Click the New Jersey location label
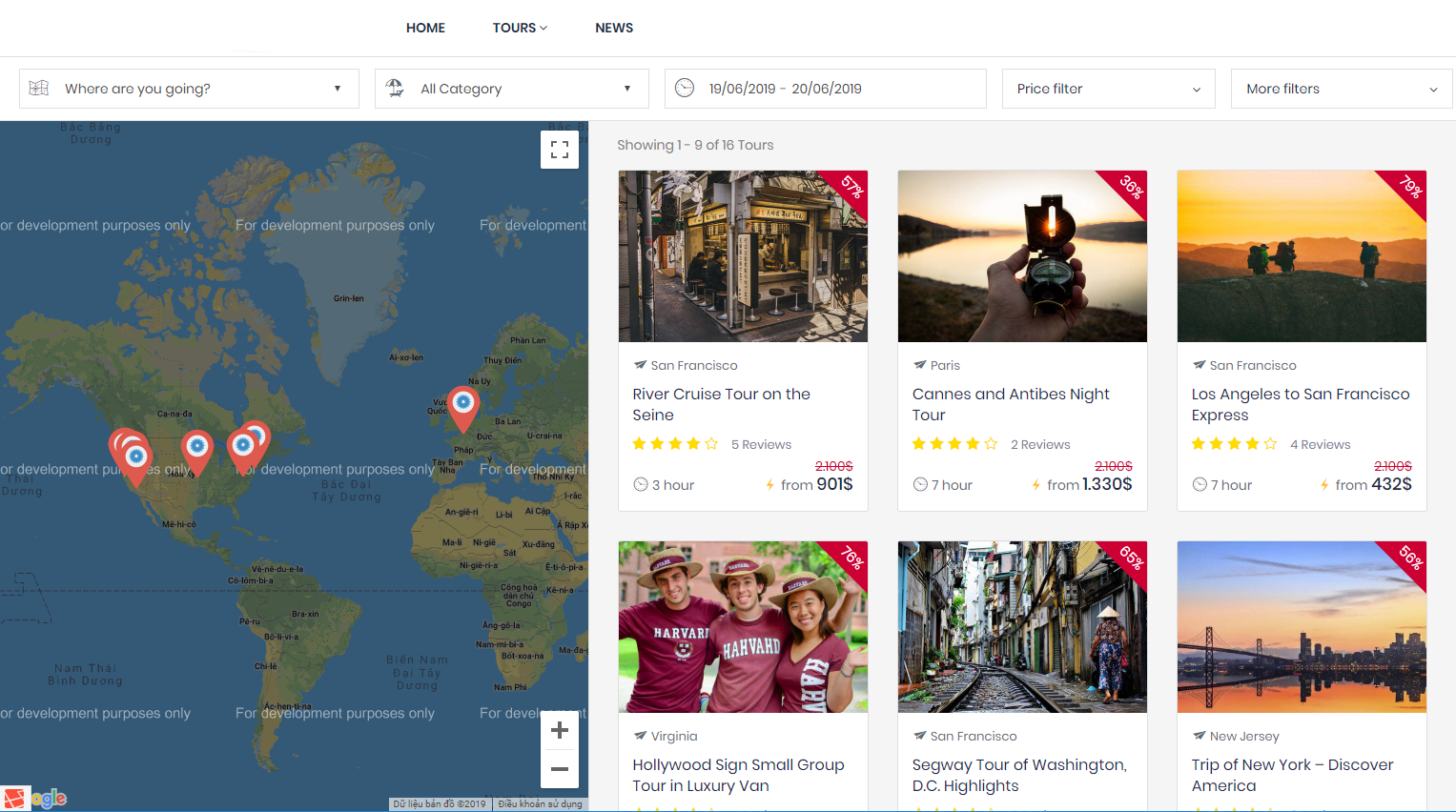Screen dimensions: 1456x812 point(1244,736)
